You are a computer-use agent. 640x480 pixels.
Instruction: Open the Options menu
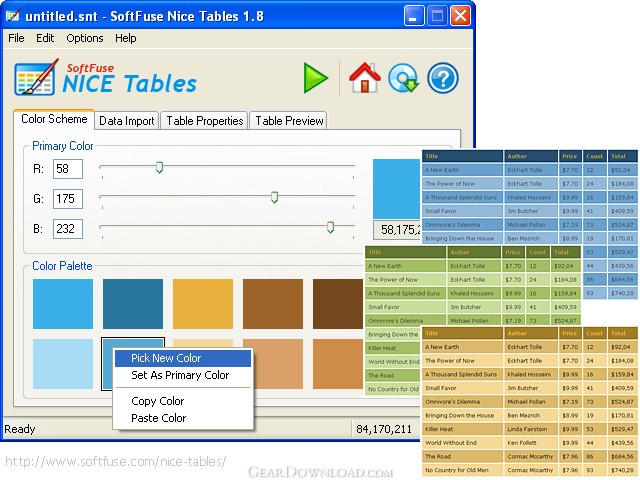pyautogui.click(x=85, y=38)
